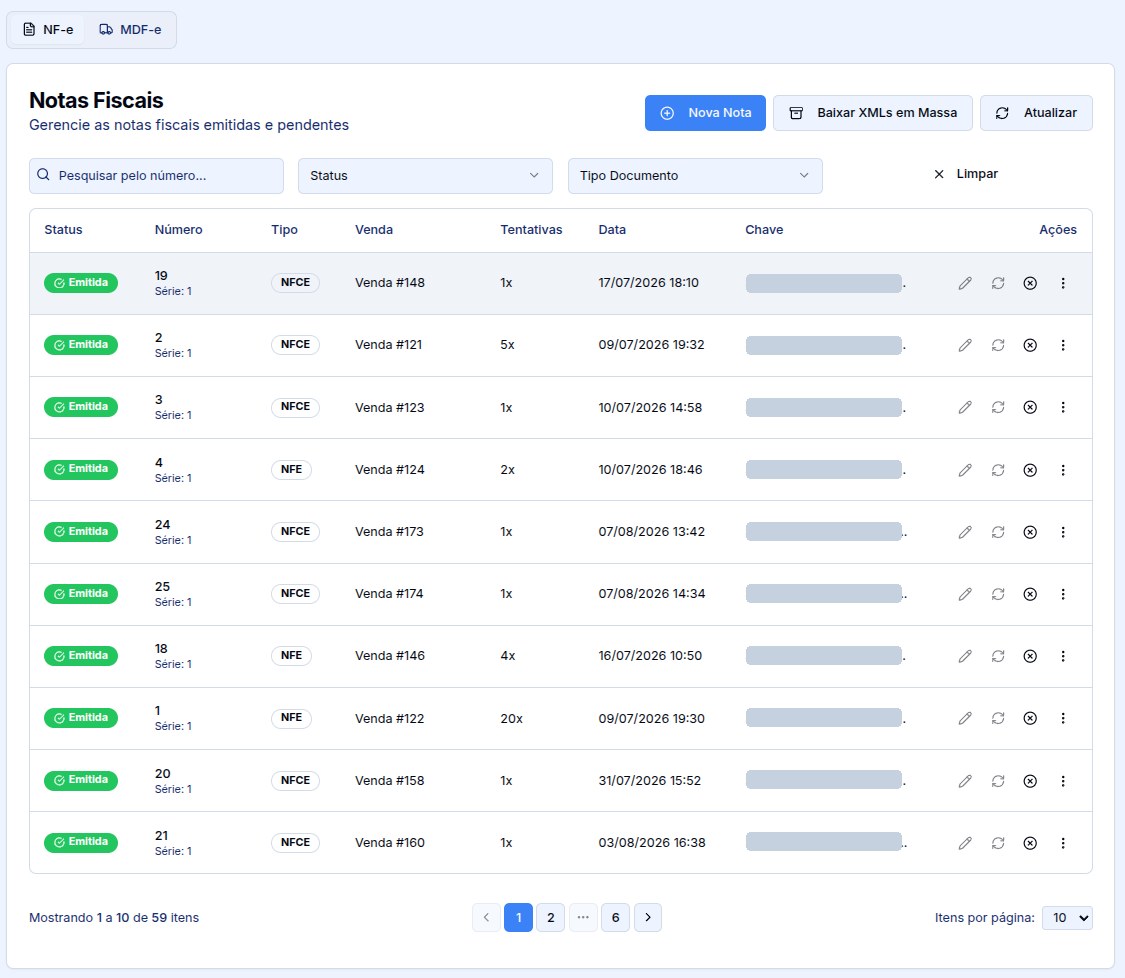Click pencil edit icon for Venda #121

(x=965, y=345)
